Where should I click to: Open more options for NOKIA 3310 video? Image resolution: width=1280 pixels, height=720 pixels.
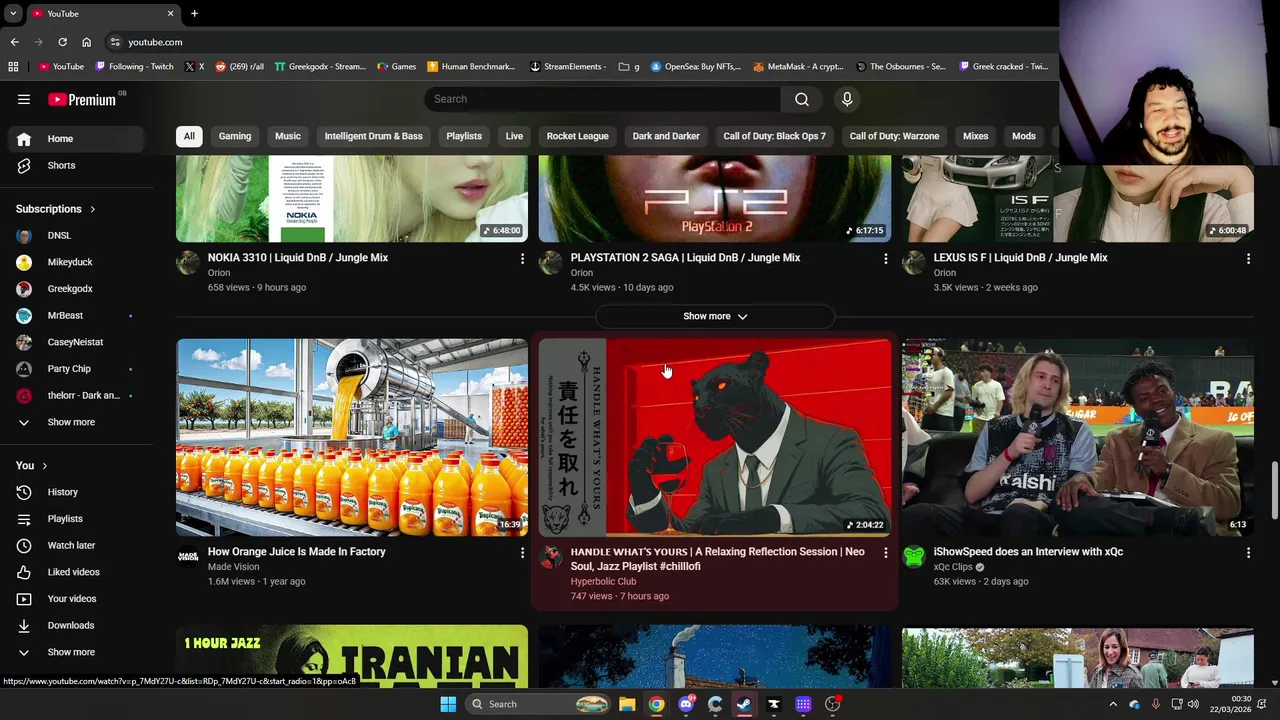click(x=522, y=259)
